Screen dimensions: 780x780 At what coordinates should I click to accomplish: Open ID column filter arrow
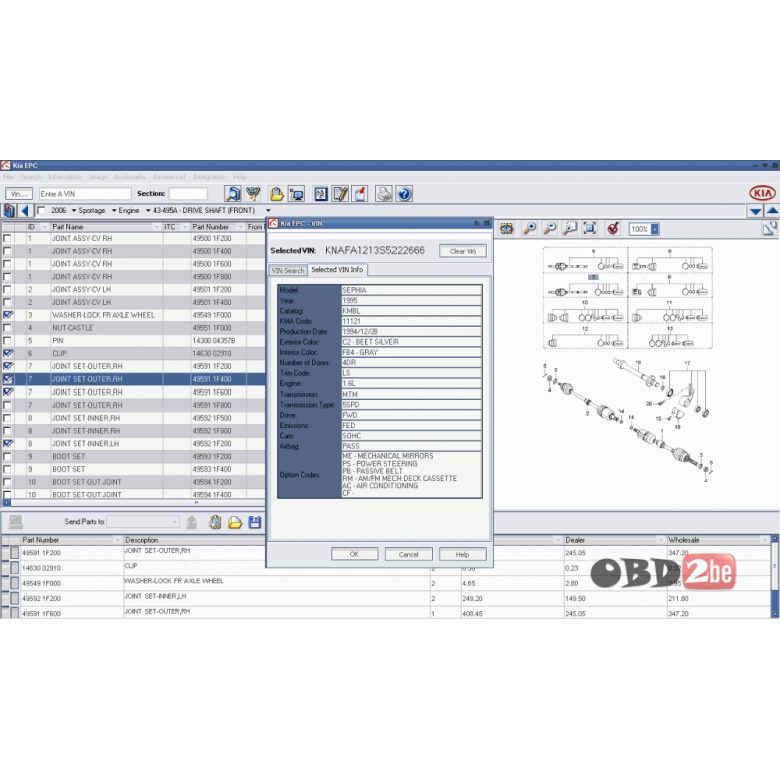(45, 227)
